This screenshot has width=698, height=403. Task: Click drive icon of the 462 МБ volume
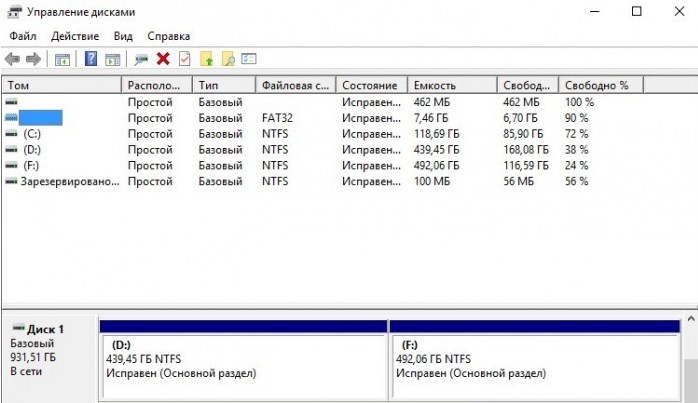tap(12, 102)
